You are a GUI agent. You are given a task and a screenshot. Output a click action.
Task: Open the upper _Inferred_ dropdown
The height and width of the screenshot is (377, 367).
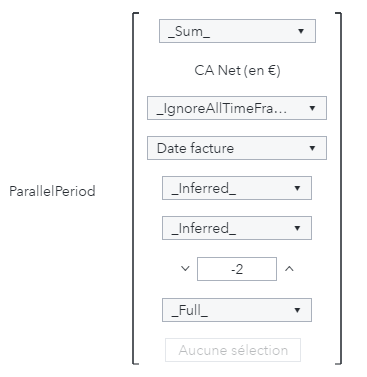[x=237, y=188]
